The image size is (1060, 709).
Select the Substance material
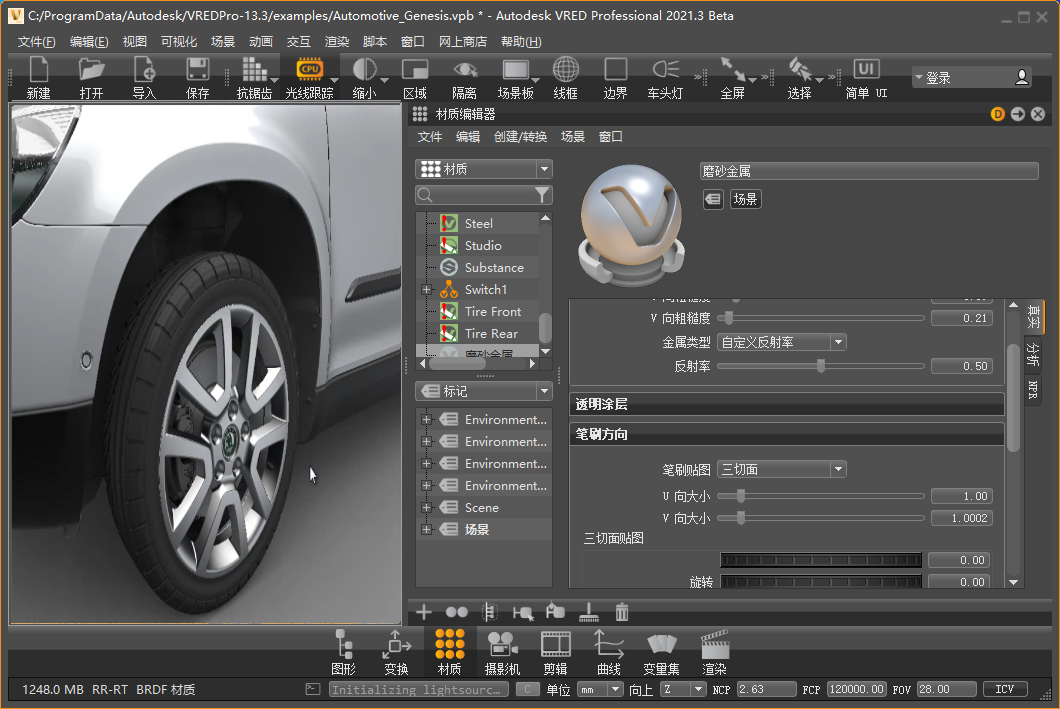tap(493, 268)
